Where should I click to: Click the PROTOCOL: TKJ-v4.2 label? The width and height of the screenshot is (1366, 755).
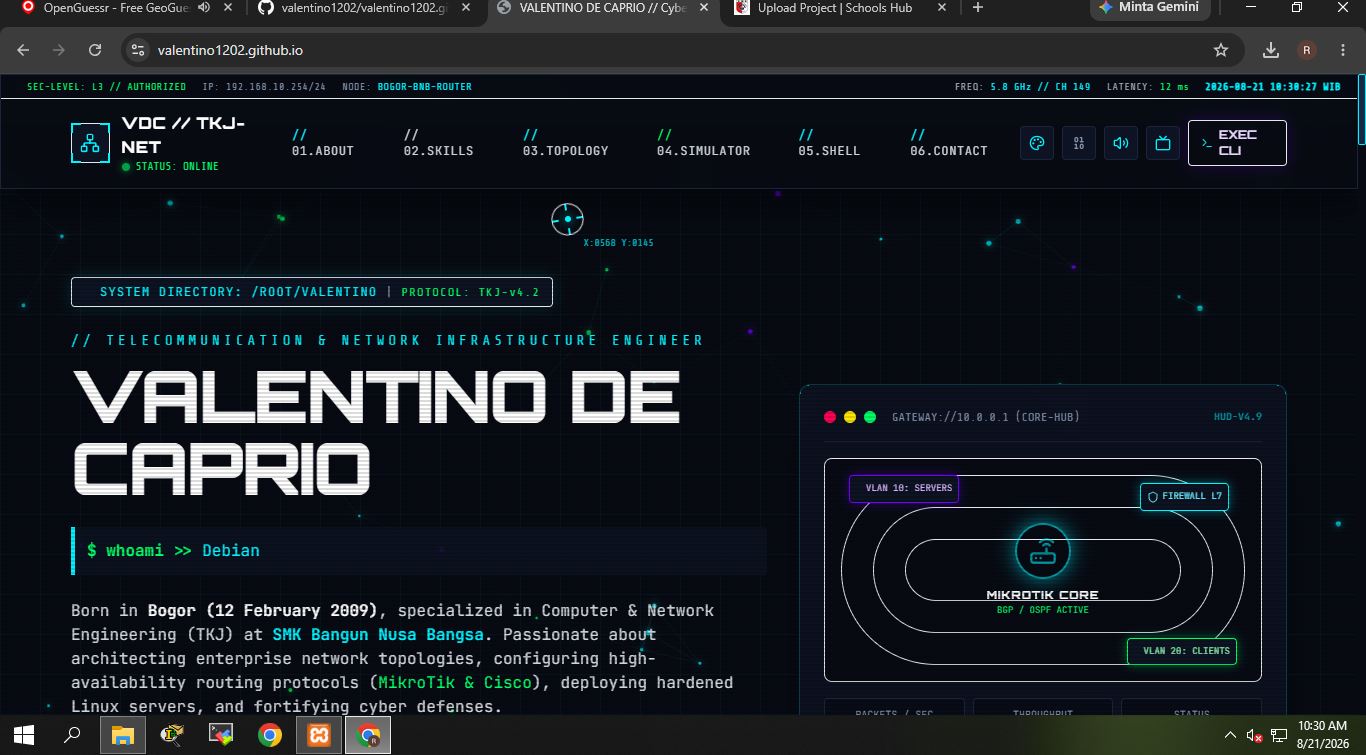[470, 292]
